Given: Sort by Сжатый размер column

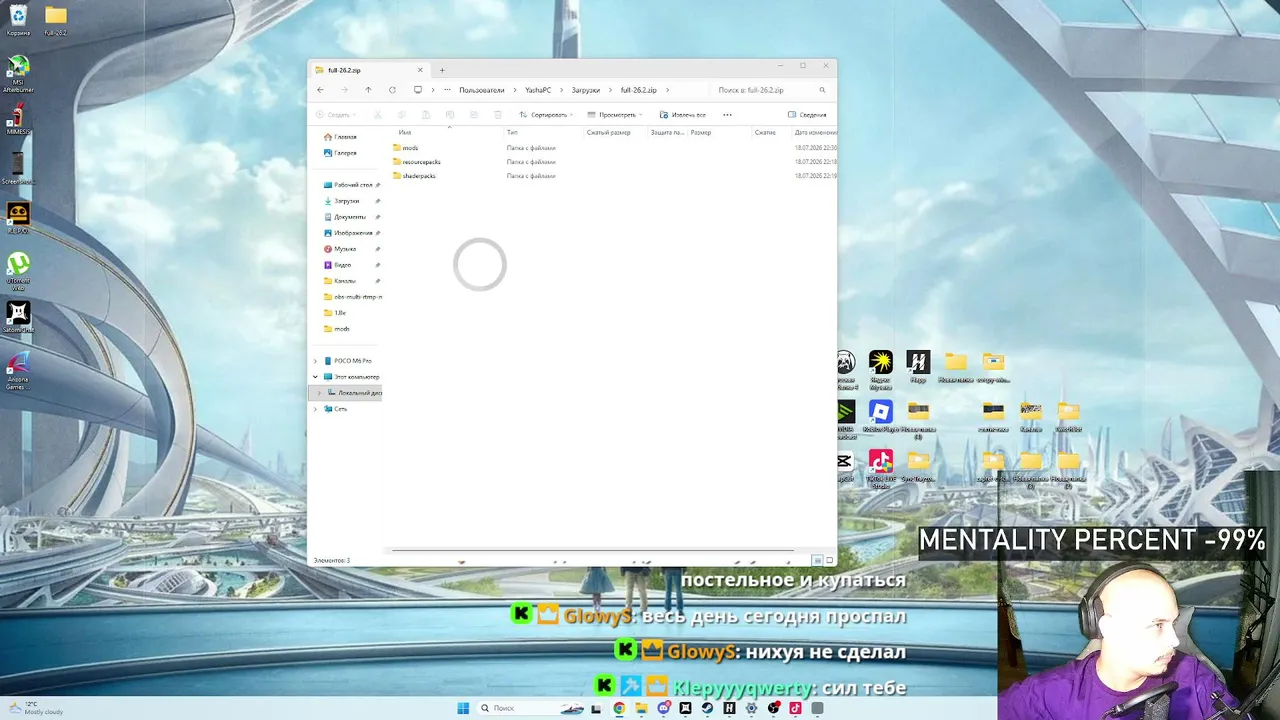Looking at the screenshot, I should click(608, 132).
